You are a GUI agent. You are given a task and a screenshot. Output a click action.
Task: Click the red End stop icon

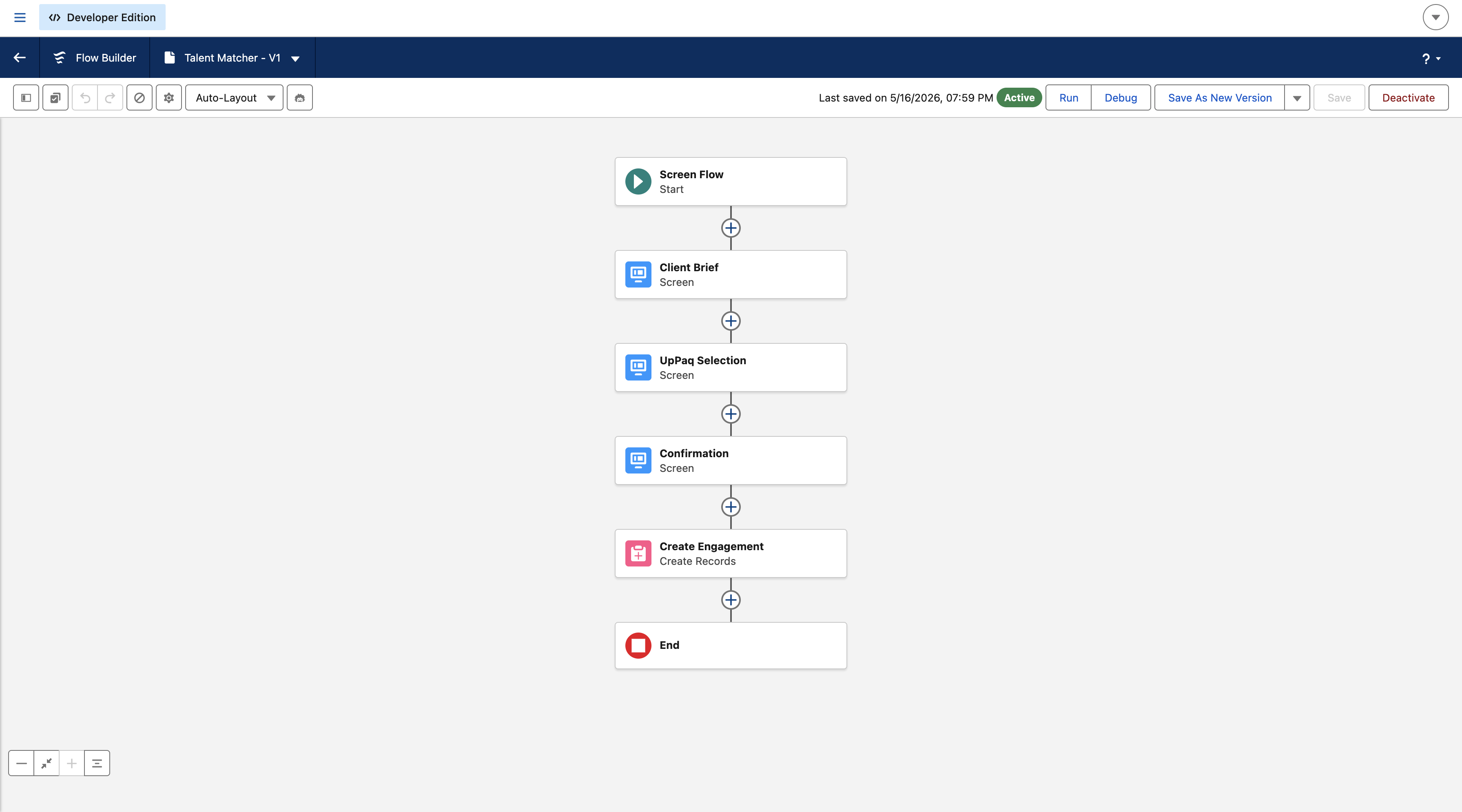[x=638, y=646]
